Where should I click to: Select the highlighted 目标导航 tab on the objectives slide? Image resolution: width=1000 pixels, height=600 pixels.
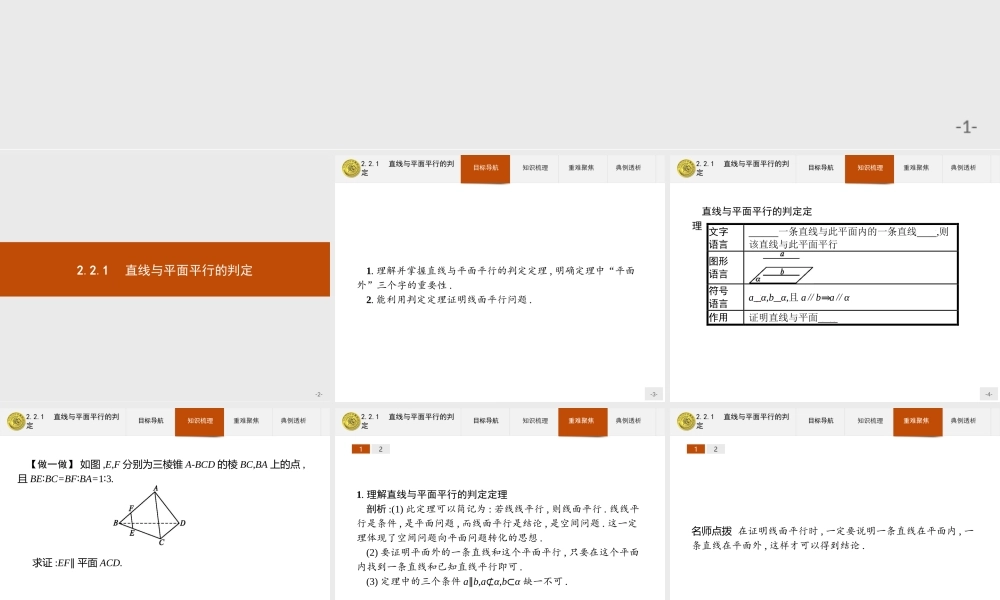[x=484, y=168]
